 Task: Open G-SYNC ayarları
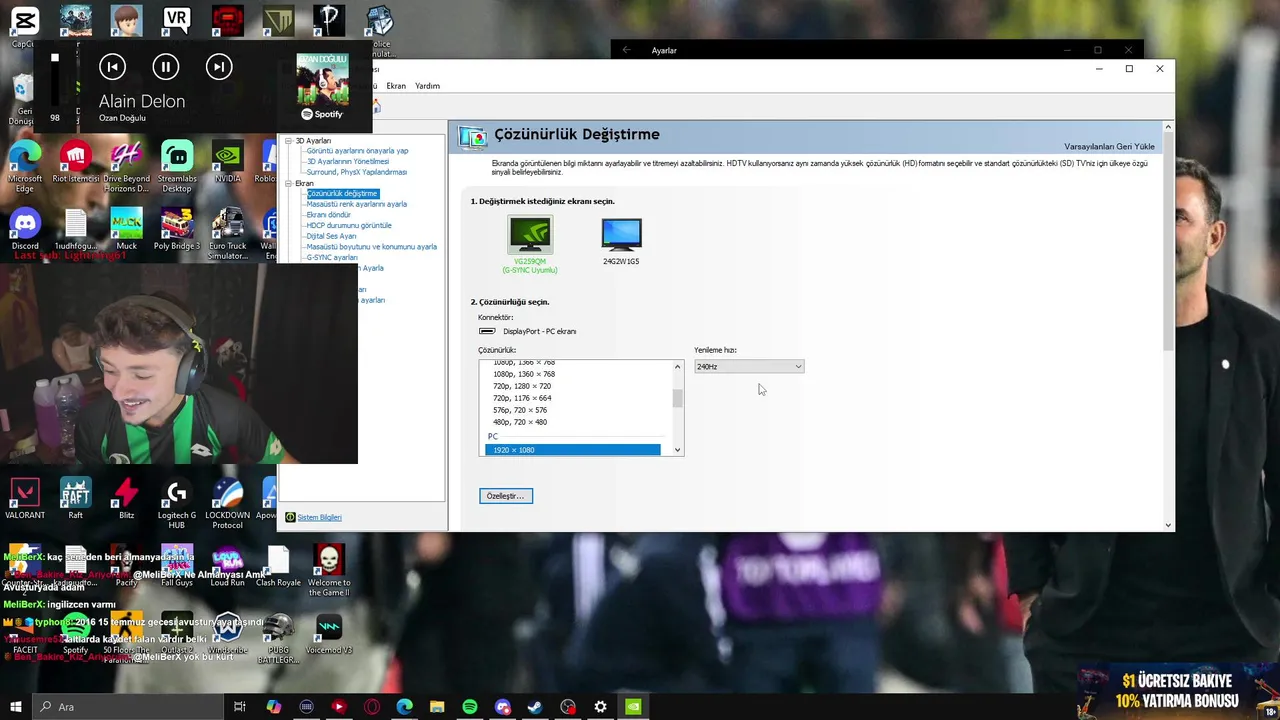click(x=332, y=257)
